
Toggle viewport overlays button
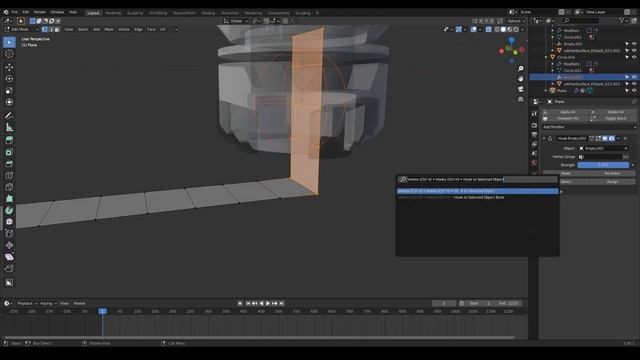[x=473, y=29]
